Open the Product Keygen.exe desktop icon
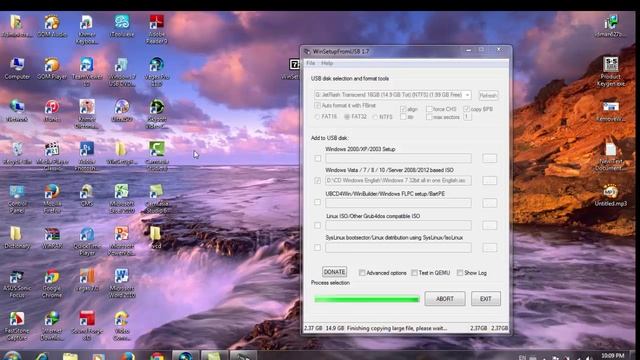Image resolution: width=640 pixels, height=360 pixels. click(x=611, y=71)
